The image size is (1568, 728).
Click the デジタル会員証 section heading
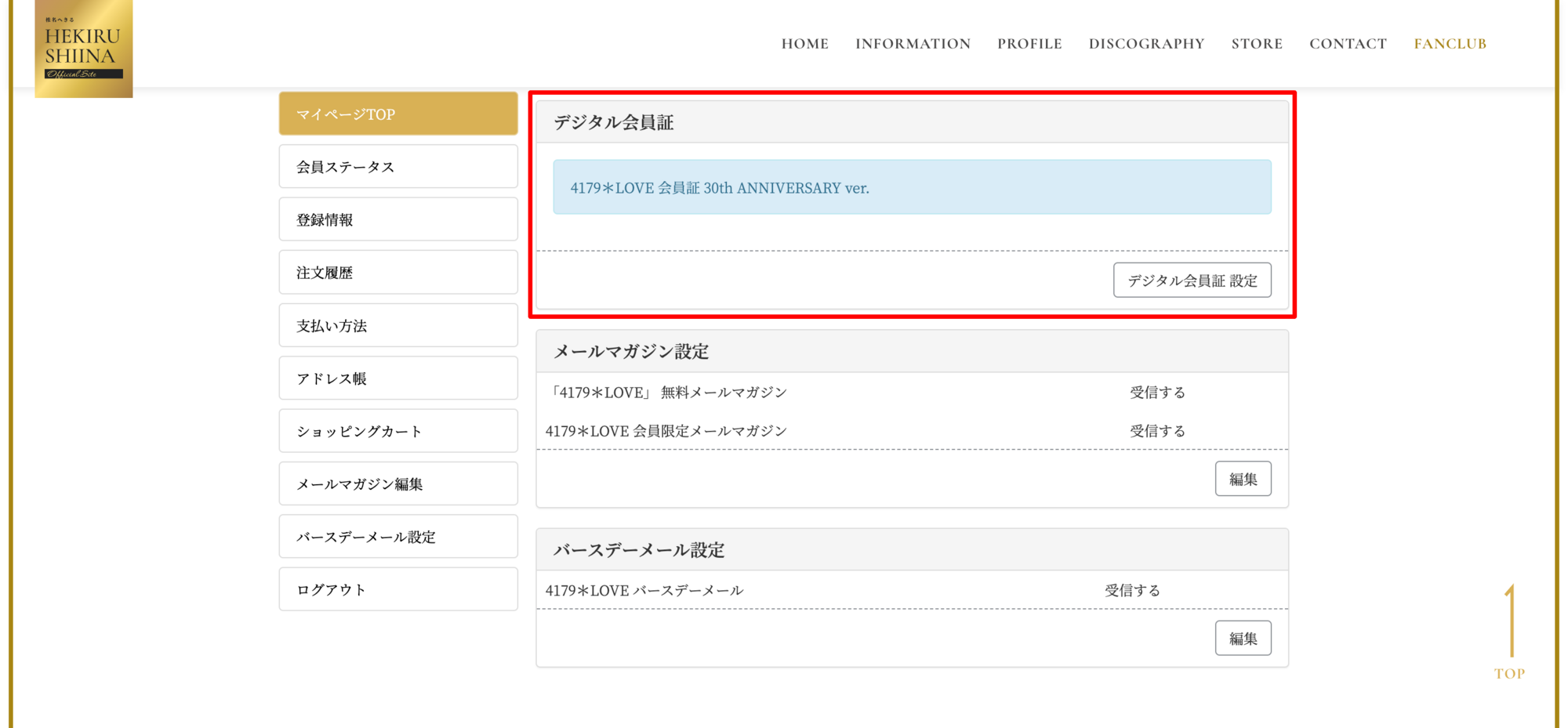coord(613,122)
